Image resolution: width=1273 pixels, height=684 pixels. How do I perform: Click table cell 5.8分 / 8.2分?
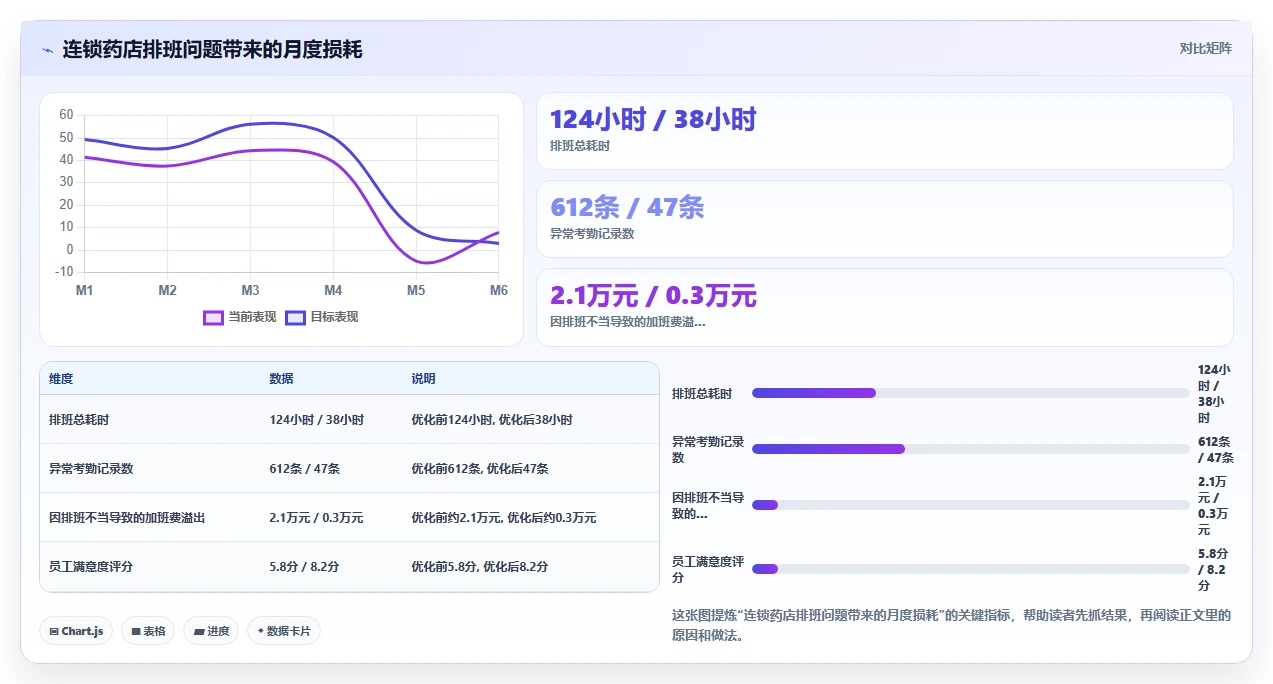point(304,567)
